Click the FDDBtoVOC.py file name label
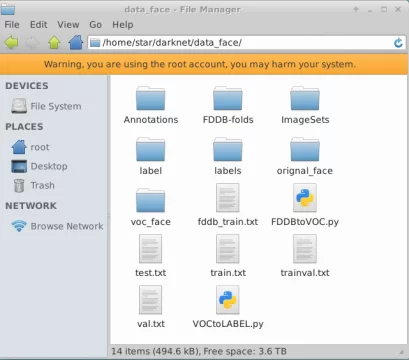Screen dimensions: 409x360 (x=305, y=222)
